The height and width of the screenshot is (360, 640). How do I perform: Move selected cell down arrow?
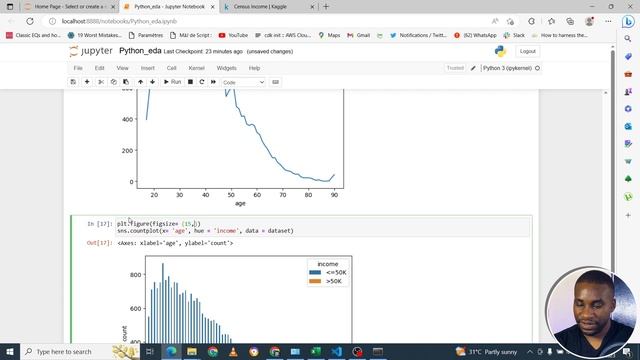[x=152, y=82]
